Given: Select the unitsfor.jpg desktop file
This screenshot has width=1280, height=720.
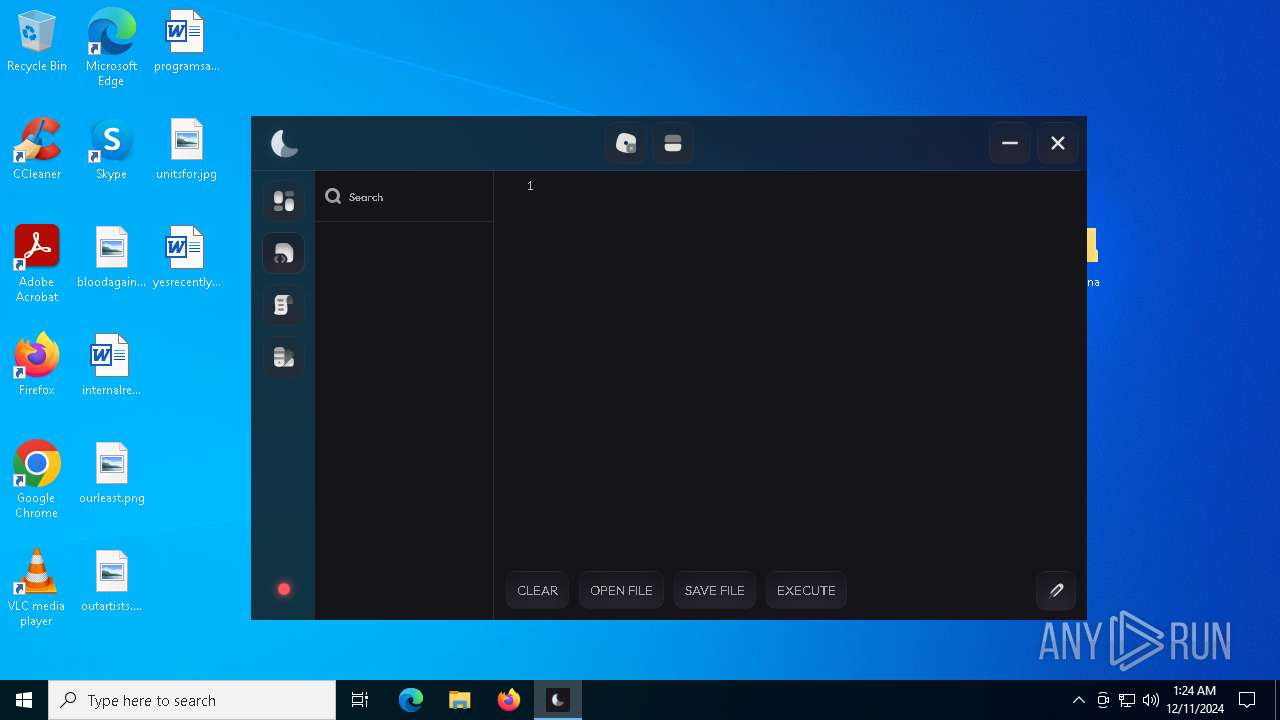Looking at the screenshot, I should 186,149.
